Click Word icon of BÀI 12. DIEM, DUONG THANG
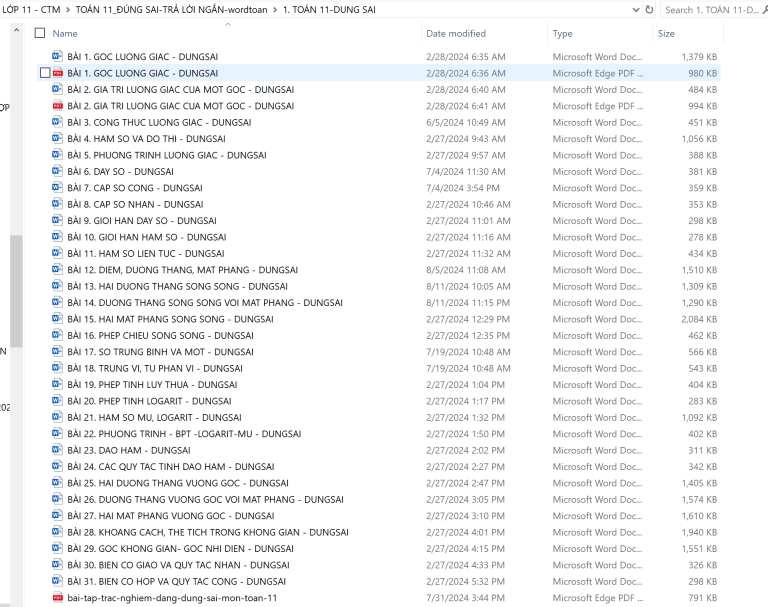The width and height of the screenshot is (768, 607). [x=57, y=269]
